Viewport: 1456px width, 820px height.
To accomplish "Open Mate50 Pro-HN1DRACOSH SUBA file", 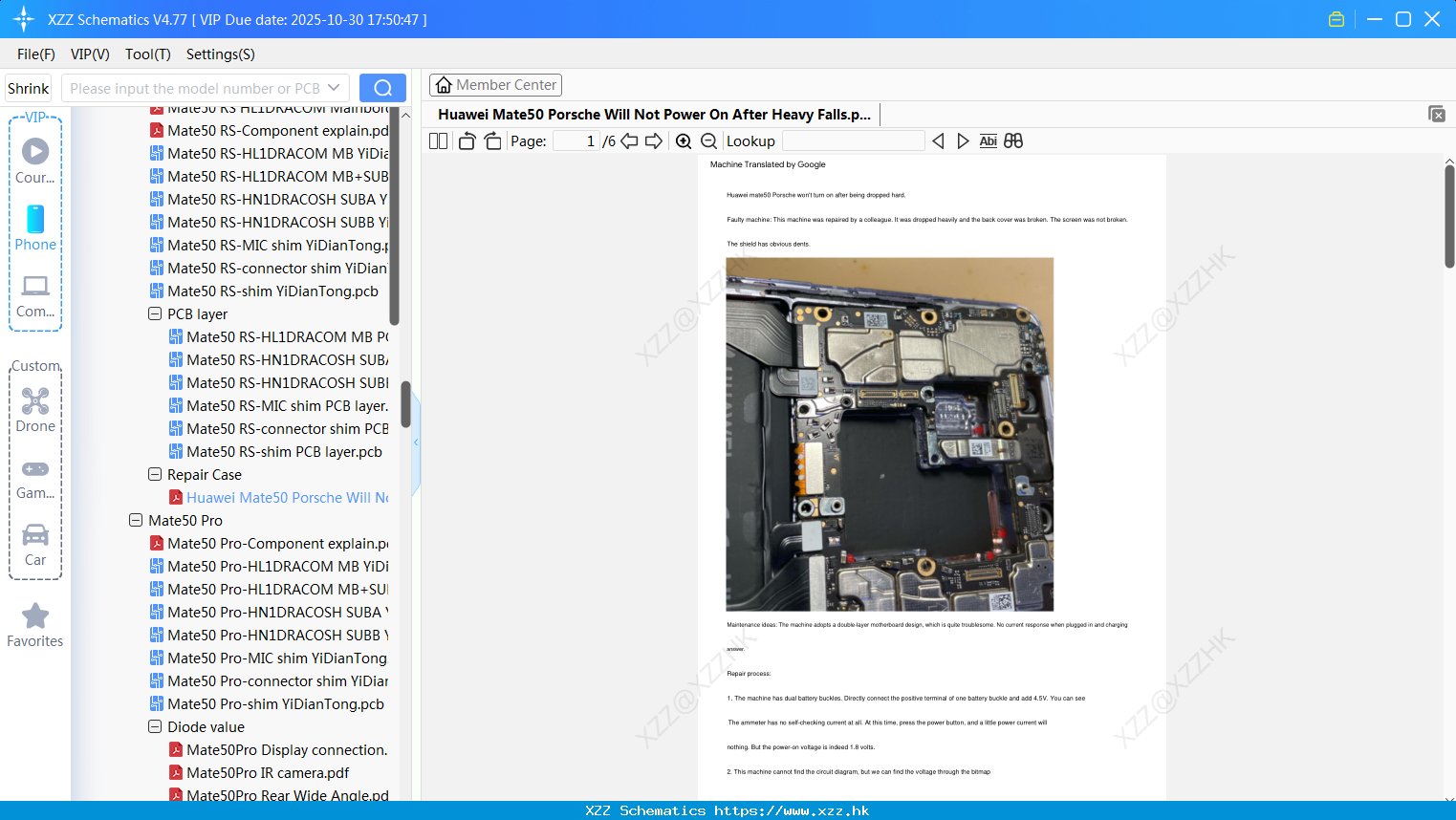I will tap(270, 612).
